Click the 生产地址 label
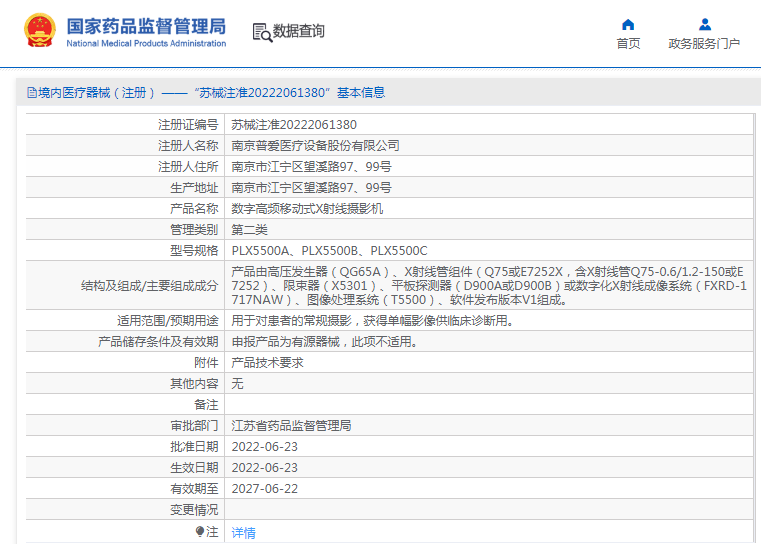761x544 pixels. coord(194,188)
